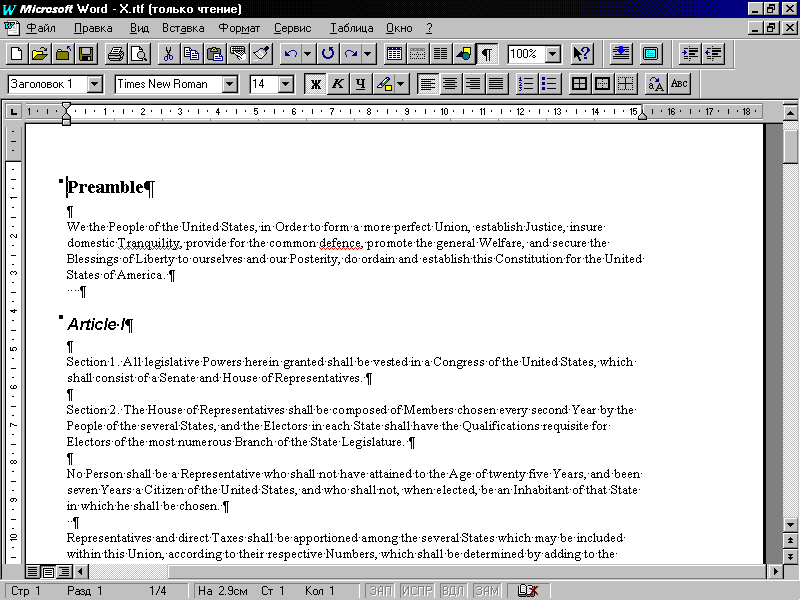The height and width of the screenshot is (600, 800).
Task: Apply numbered list formatting
Action: tap(526, 84)
